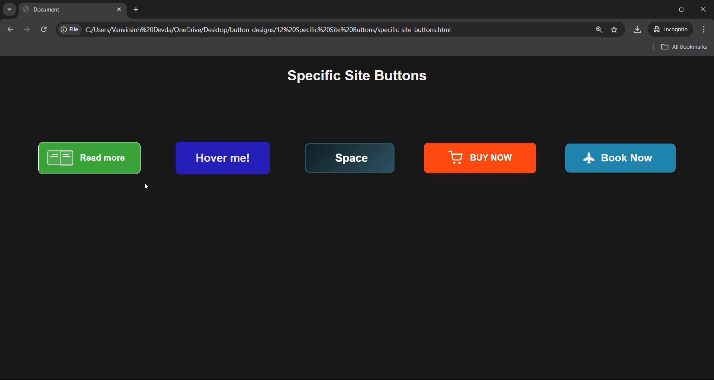Click the airplane icon in Book Now
714x380 pixels.
point(589,158)
